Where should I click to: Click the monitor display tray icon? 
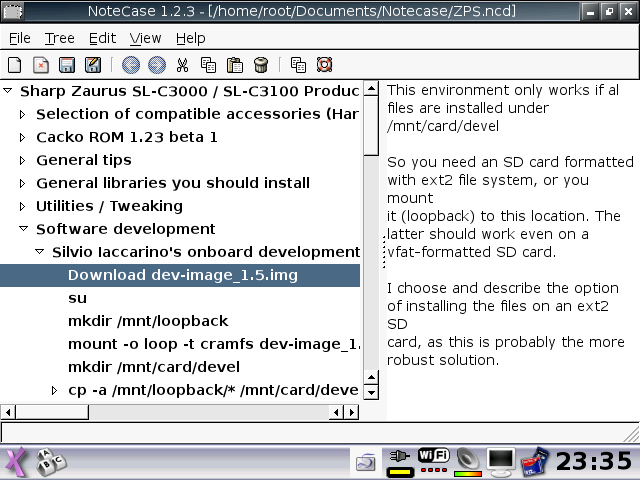[501, 462]
